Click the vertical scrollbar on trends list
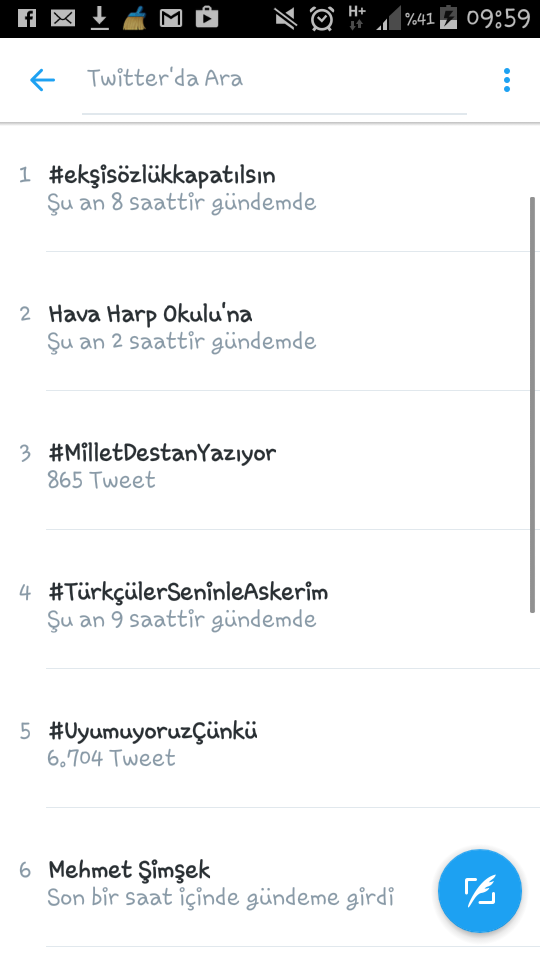 tap(533, 404)
